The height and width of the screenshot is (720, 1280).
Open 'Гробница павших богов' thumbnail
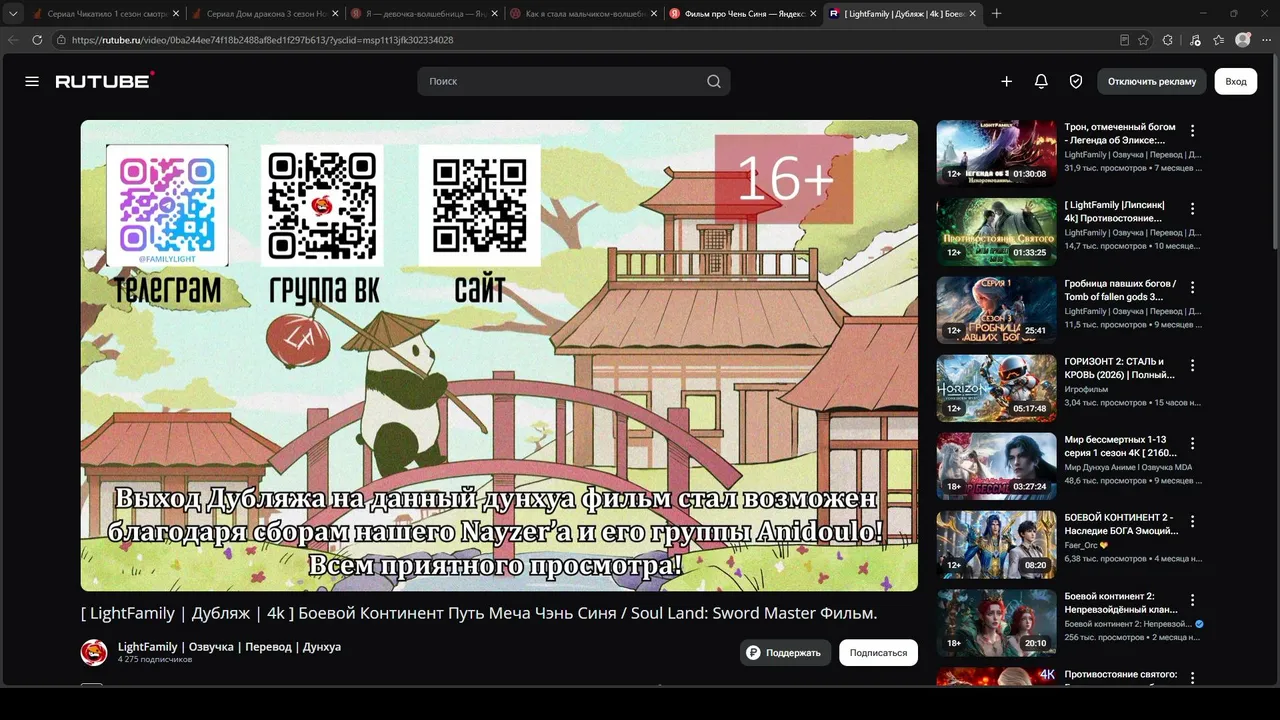pyautogui.click(x=996, y=310)
